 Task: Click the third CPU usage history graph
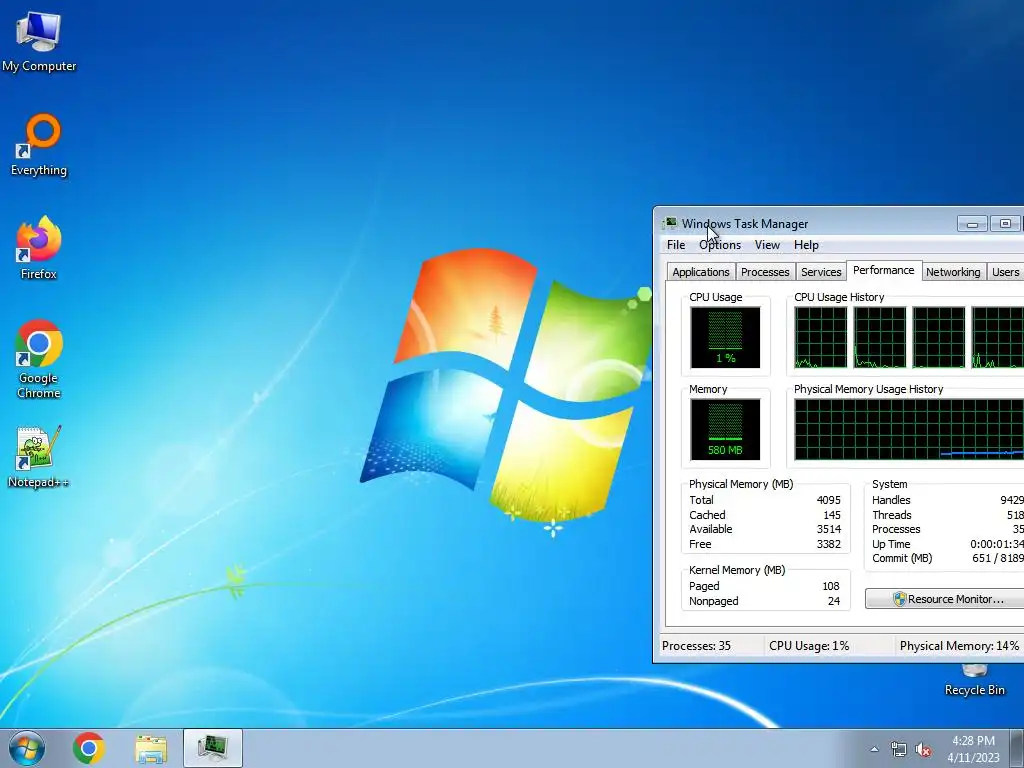(938, 338)
